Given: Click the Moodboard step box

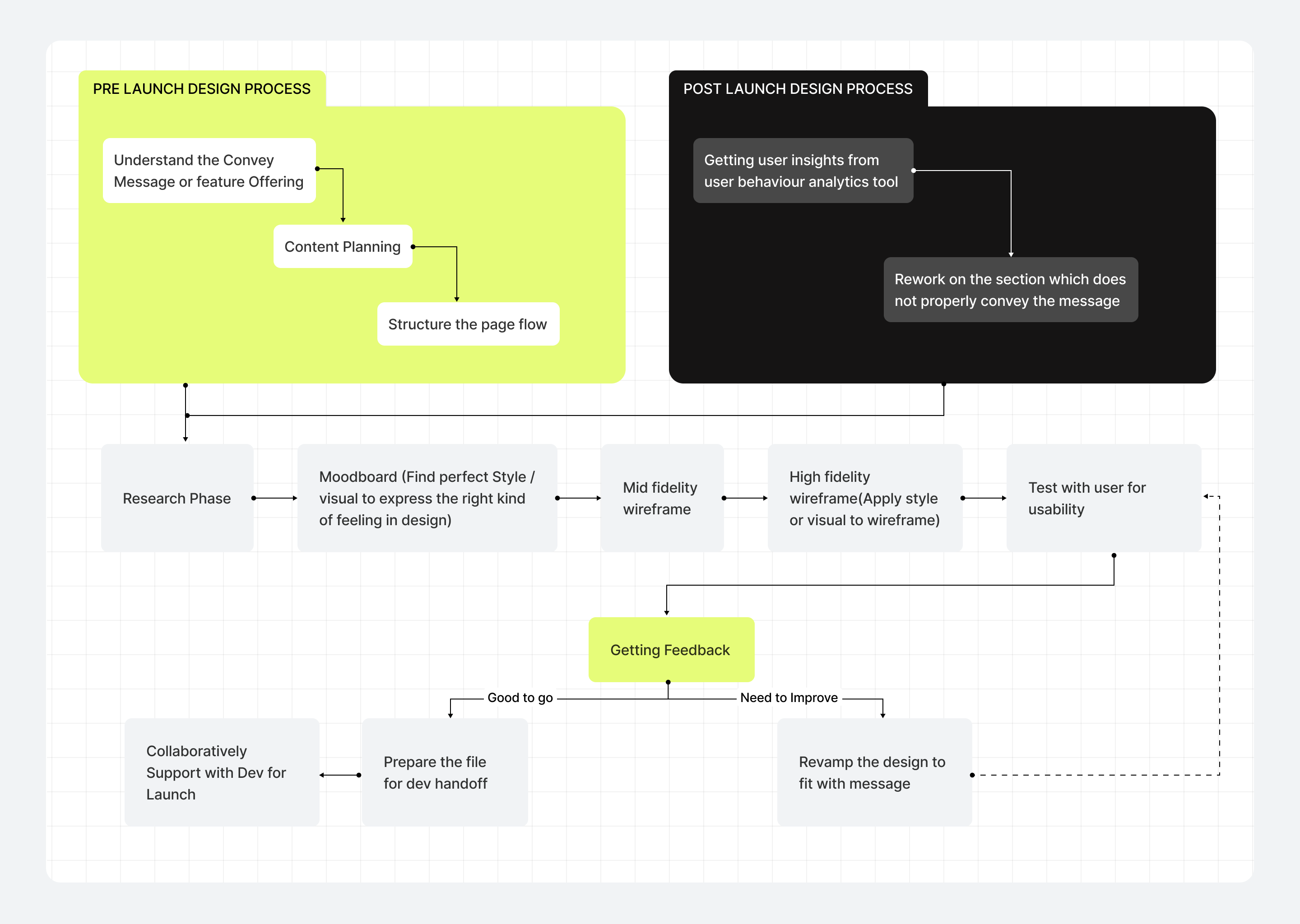Looking at the screenshot, I should [427, 498].
